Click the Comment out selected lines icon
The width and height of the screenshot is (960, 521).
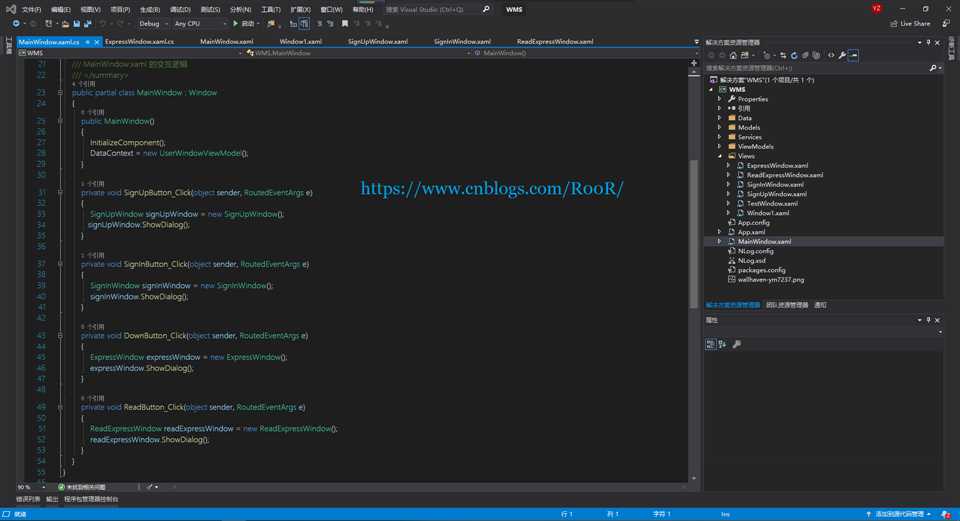click(319, 23)
